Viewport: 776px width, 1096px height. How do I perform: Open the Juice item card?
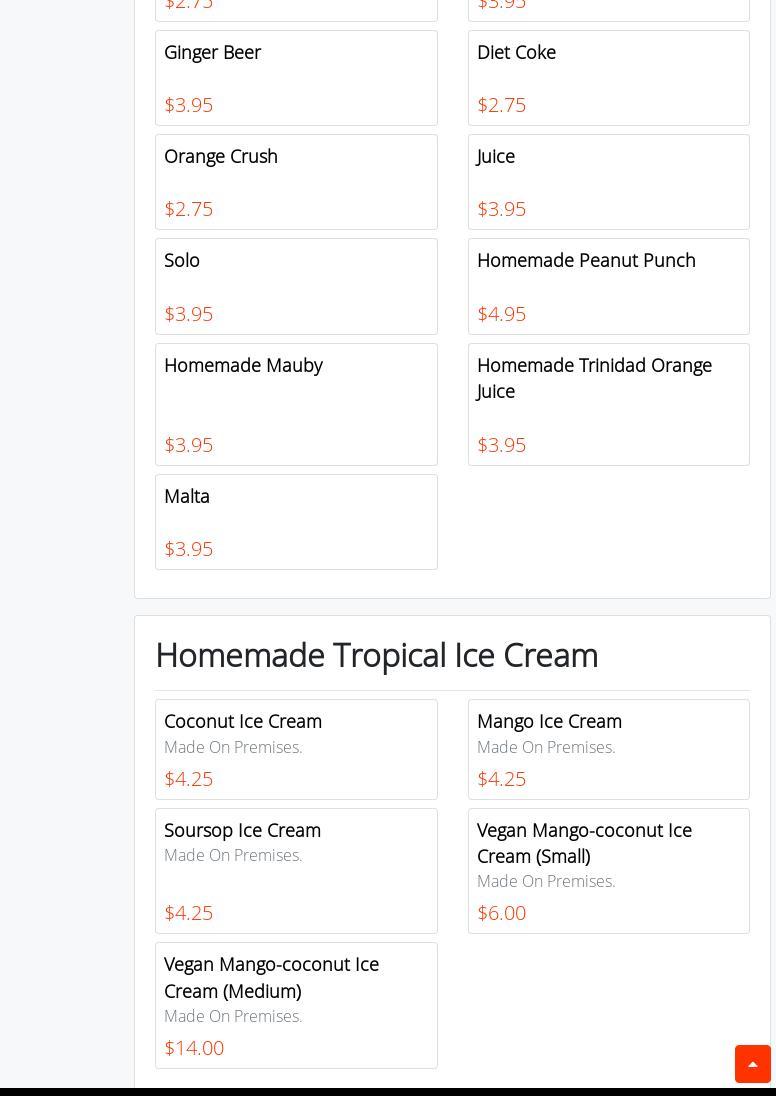(x=609, y=182)
